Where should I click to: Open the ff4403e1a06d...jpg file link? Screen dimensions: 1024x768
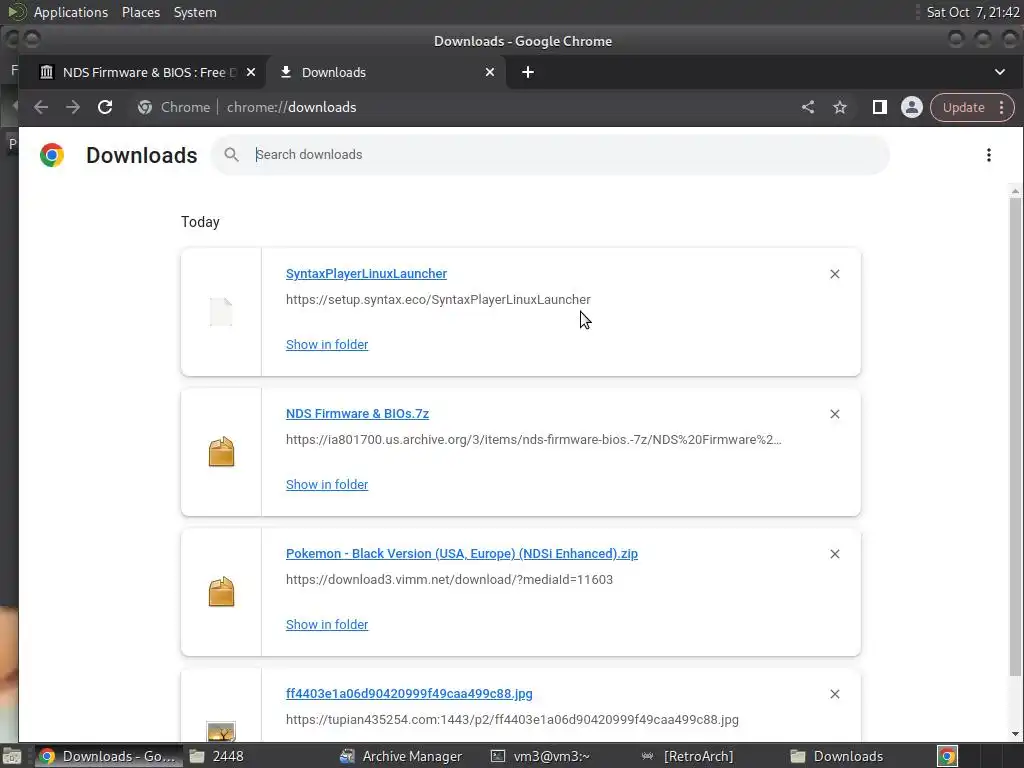pyautogui.click(x=409, y=694)
